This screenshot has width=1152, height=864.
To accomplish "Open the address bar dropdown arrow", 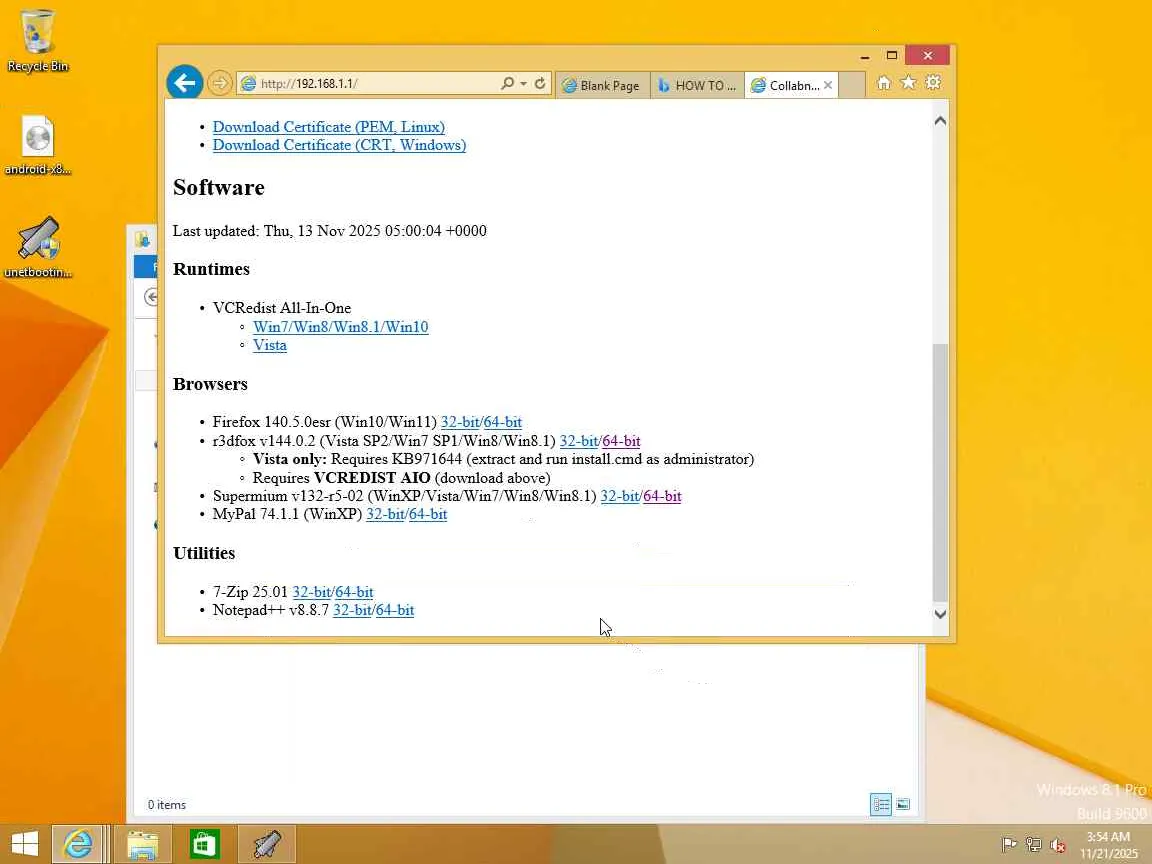I will pos(523,84).
